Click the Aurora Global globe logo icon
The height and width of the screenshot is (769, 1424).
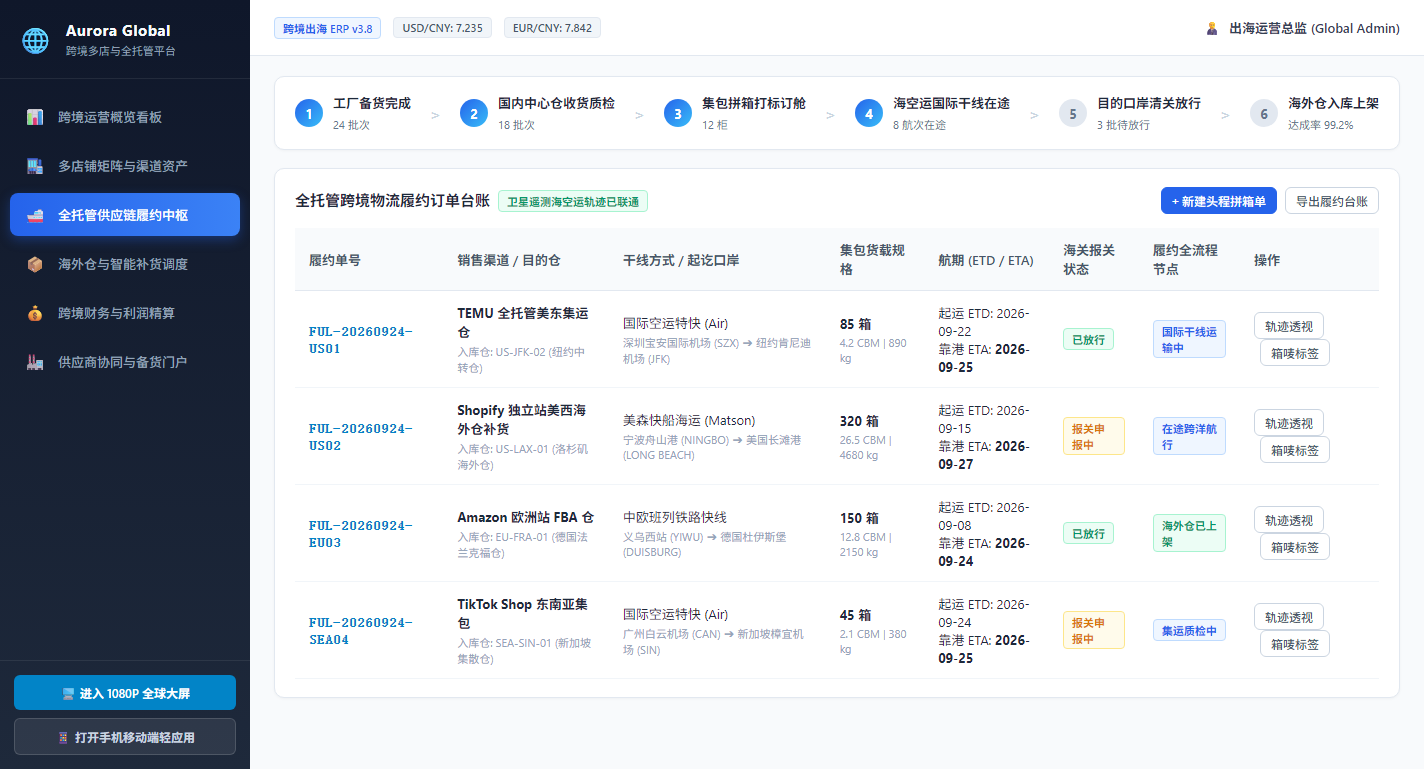click(36, 40)
